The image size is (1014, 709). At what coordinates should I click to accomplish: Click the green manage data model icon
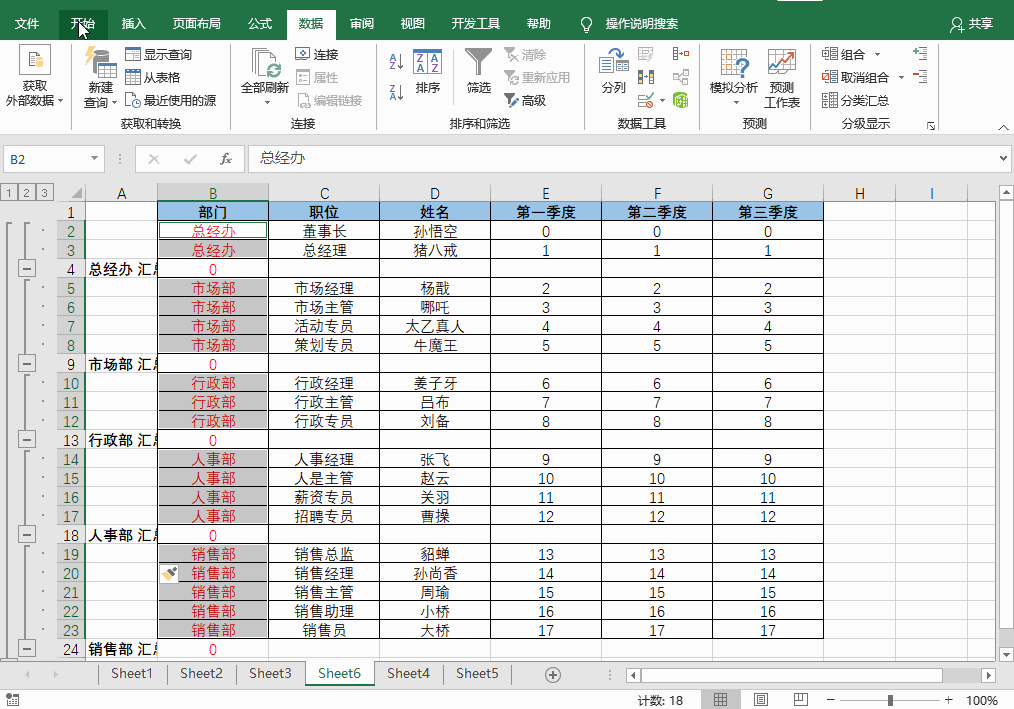tap(680, 100)
